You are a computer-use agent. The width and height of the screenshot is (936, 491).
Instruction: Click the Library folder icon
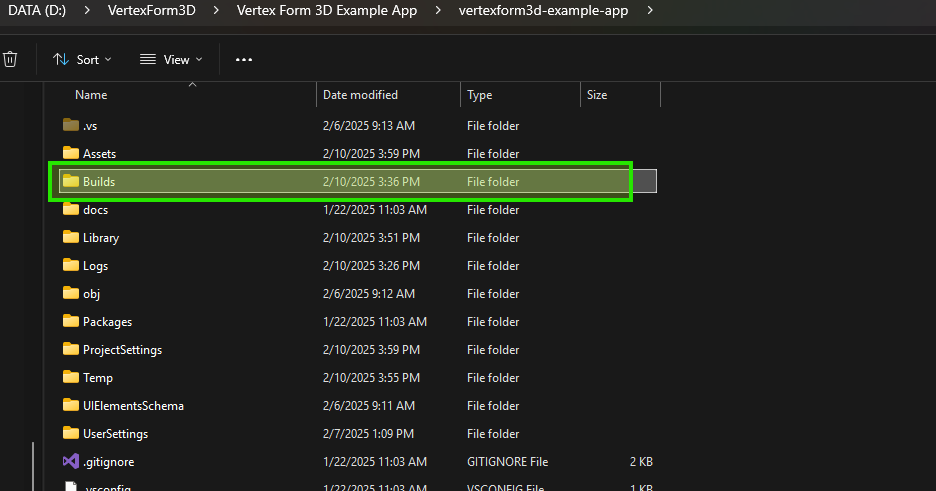70,238
